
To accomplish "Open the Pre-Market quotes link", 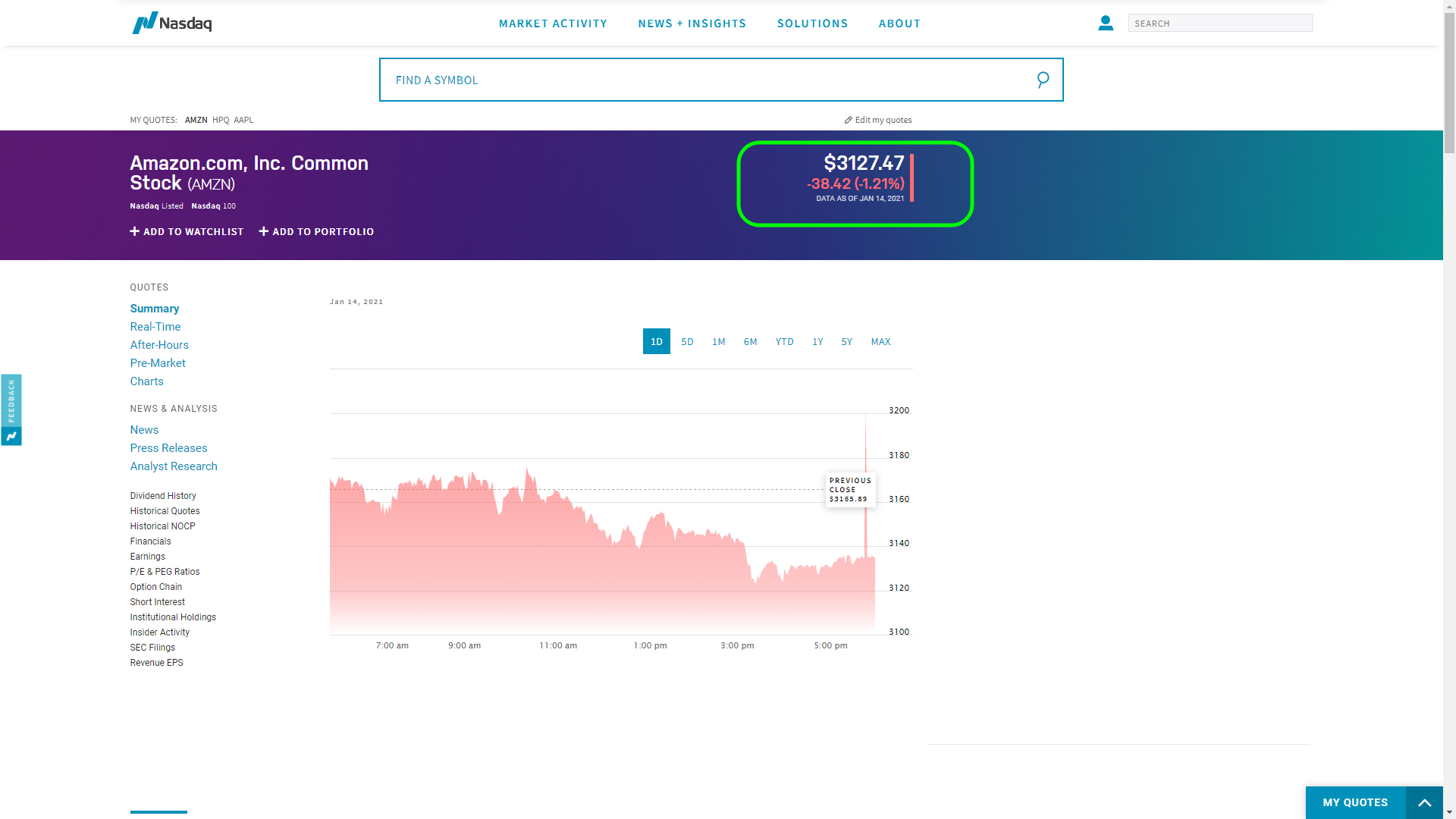I will click(x=158, y=363).
